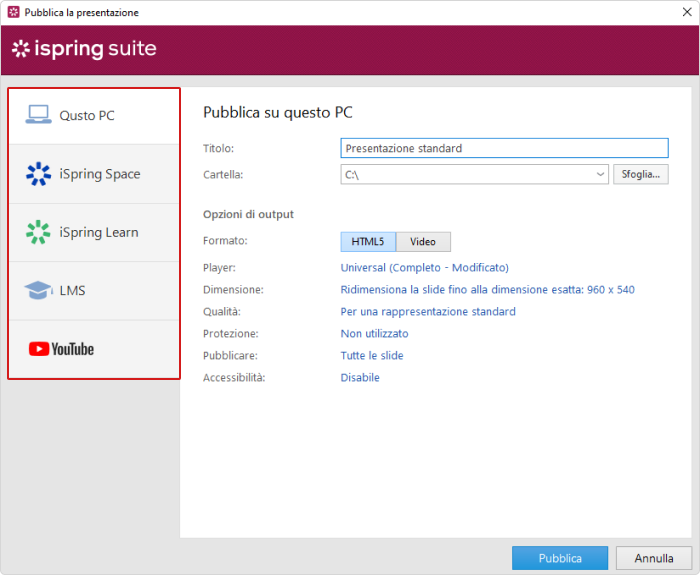Click the Pubblica la presentazione window title

coord(81,12)
